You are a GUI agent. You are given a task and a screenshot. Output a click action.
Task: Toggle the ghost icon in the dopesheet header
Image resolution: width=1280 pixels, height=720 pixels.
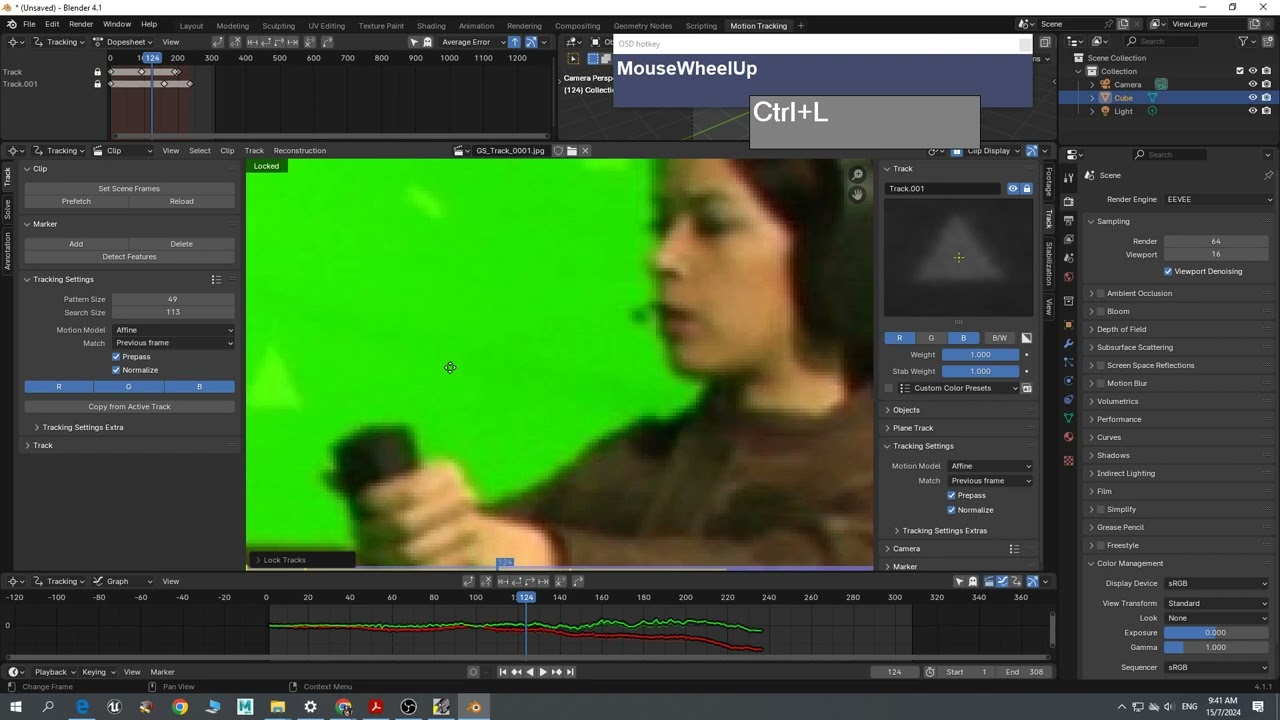(x=427, y=42)
